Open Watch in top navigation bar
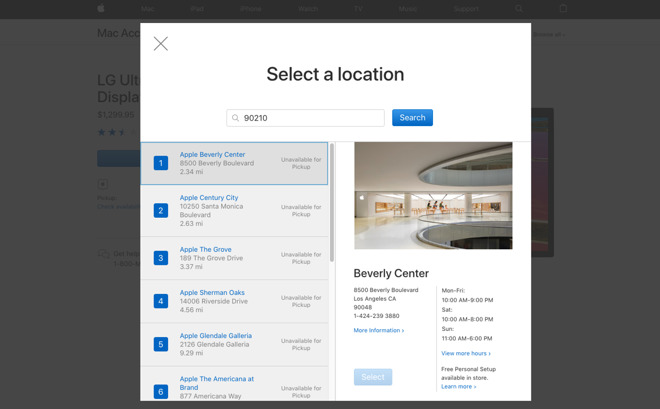Image resolution: width=660 pixels, height=409 pixels. click(x=308, y=8)
